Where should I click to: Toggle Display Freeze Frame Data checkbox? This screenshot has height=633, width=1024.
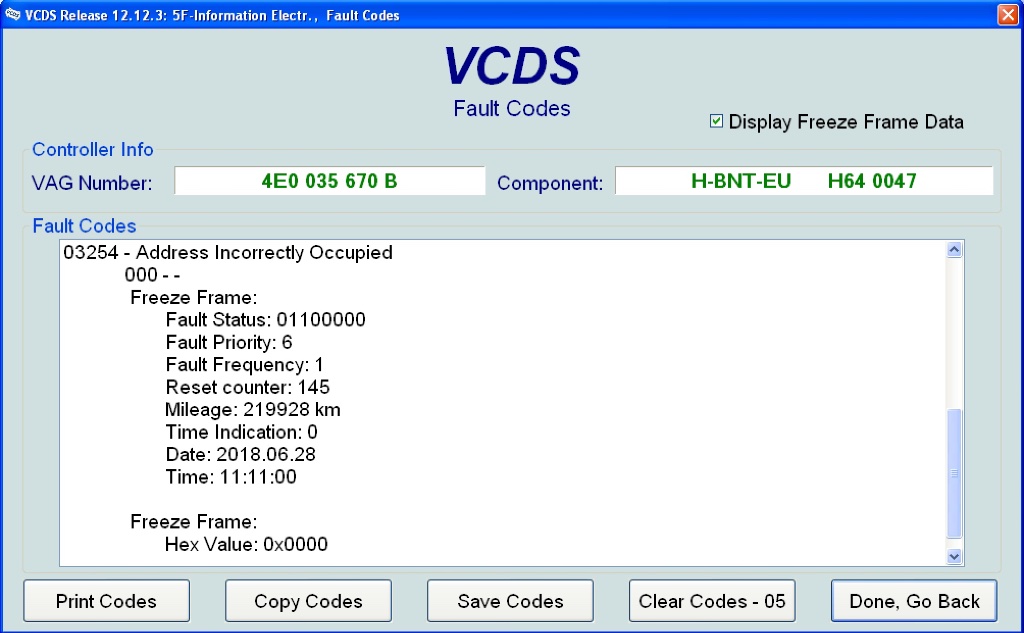pyautogui.click(x=716, y=121)
